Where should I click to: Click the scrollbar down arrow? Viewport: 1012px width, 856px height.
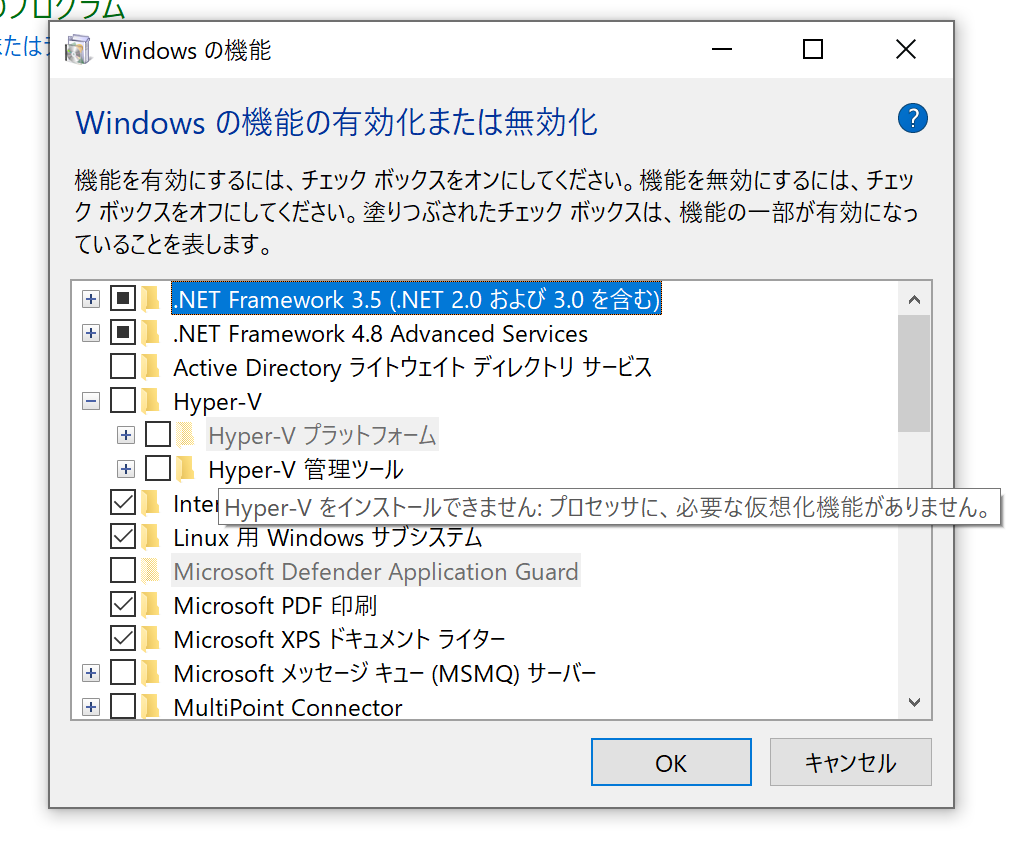point(914,702)
